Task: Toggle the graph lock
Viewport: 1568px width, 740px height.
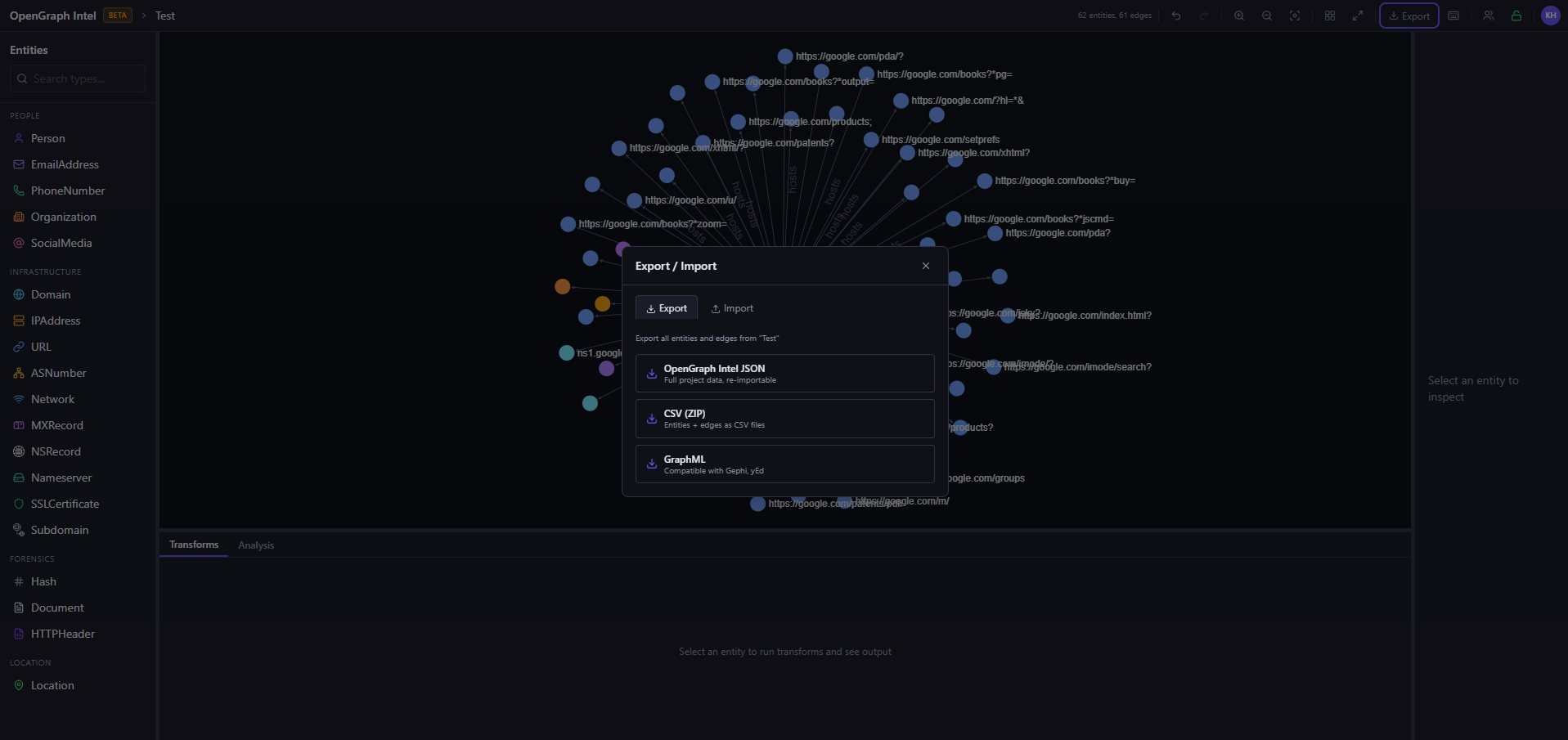Action: click(x=1516, y=15)
